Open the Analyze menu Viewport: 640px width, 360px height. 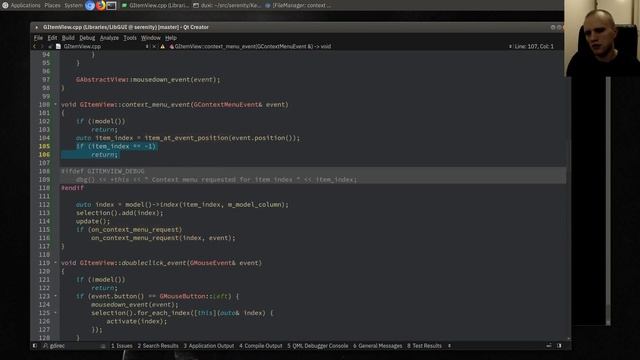[109, 38]
